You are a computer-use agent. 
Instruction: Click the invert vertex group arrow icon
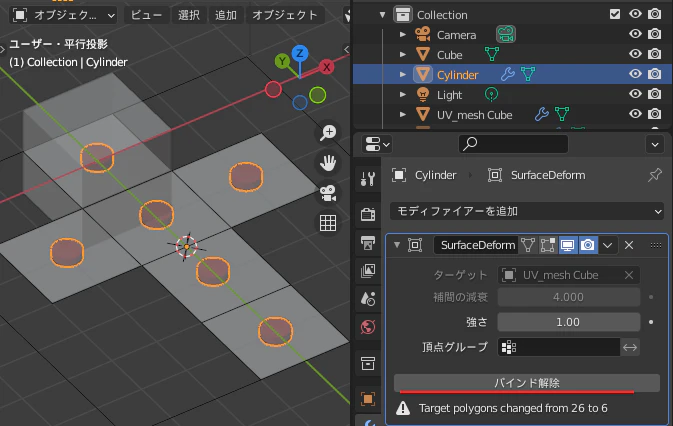(x=630, y=347)
